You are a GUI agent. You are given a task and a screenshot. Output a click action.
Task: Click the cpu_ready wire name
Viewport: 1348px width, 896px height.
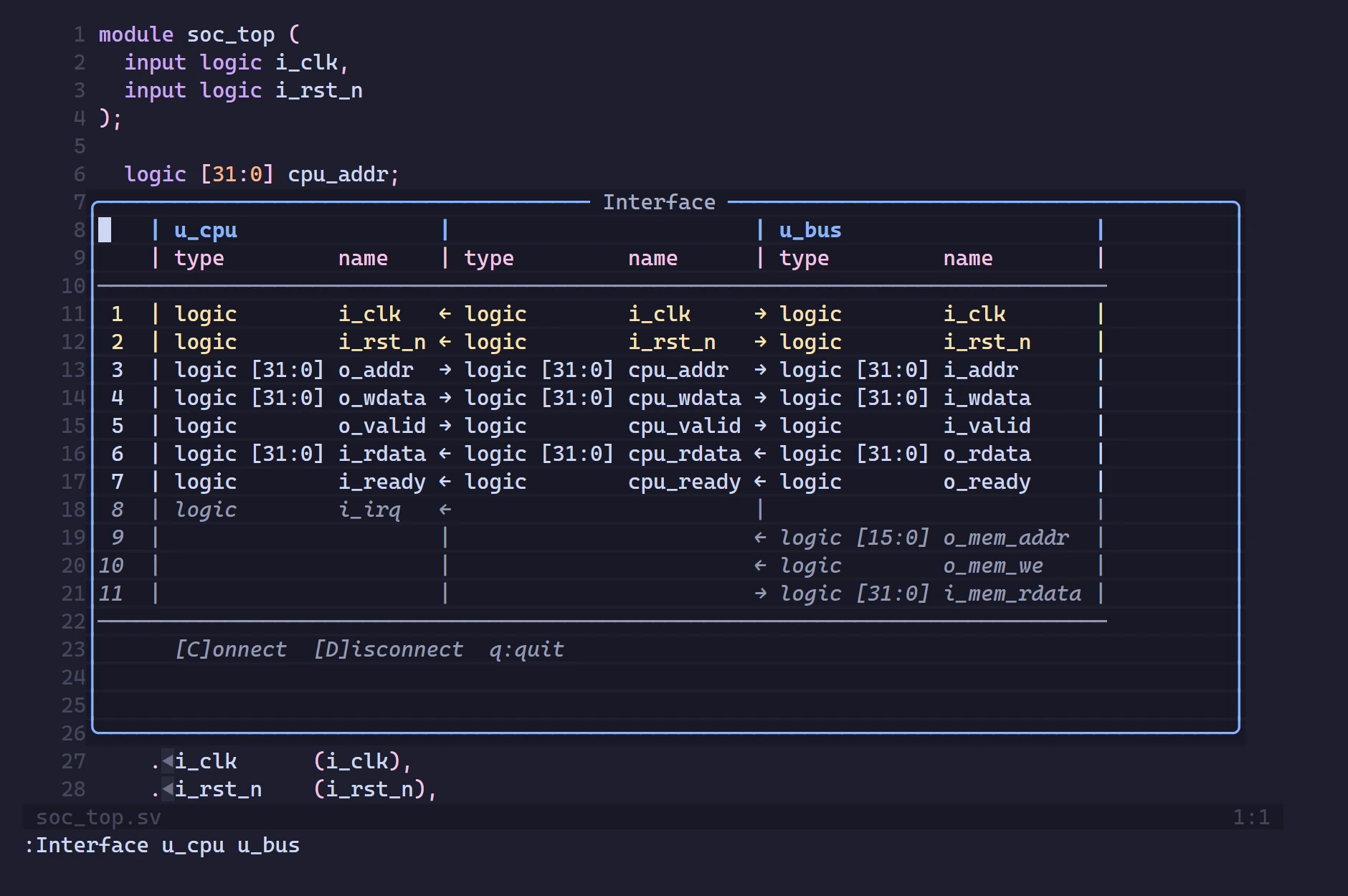(x=685, y=482)
